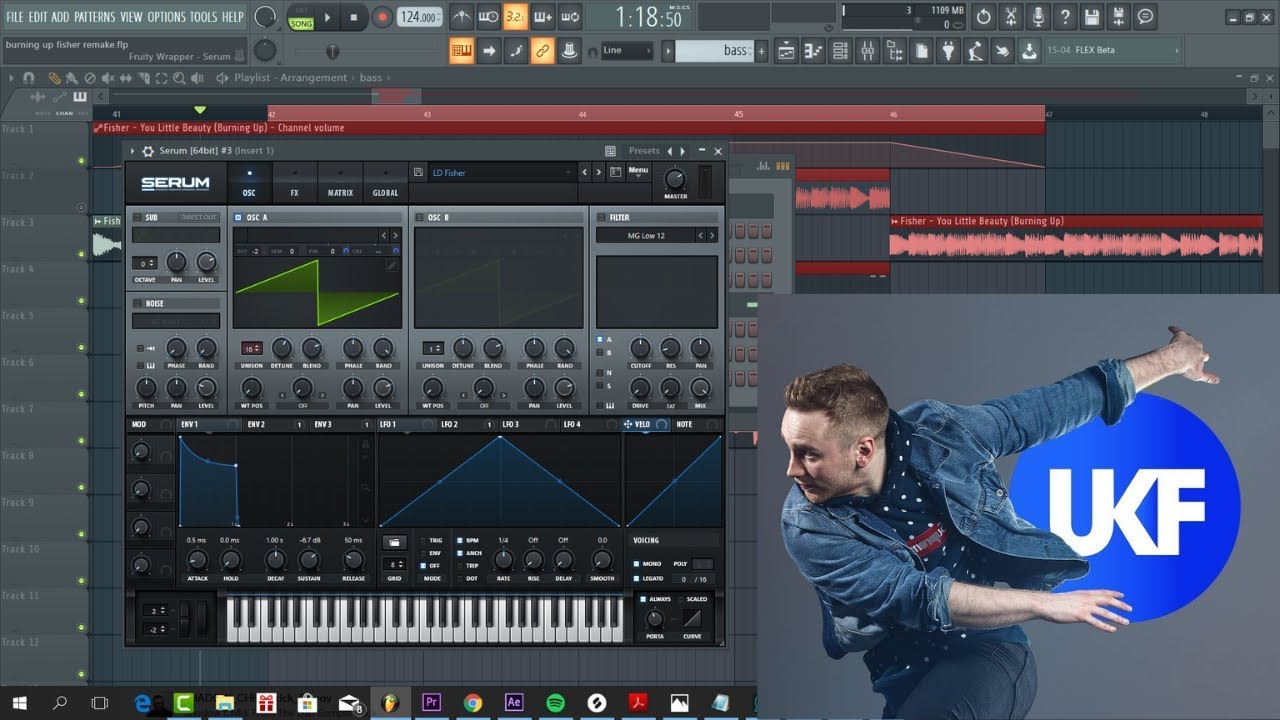Enable the SUB oscillator checkbox

(137, 217)
